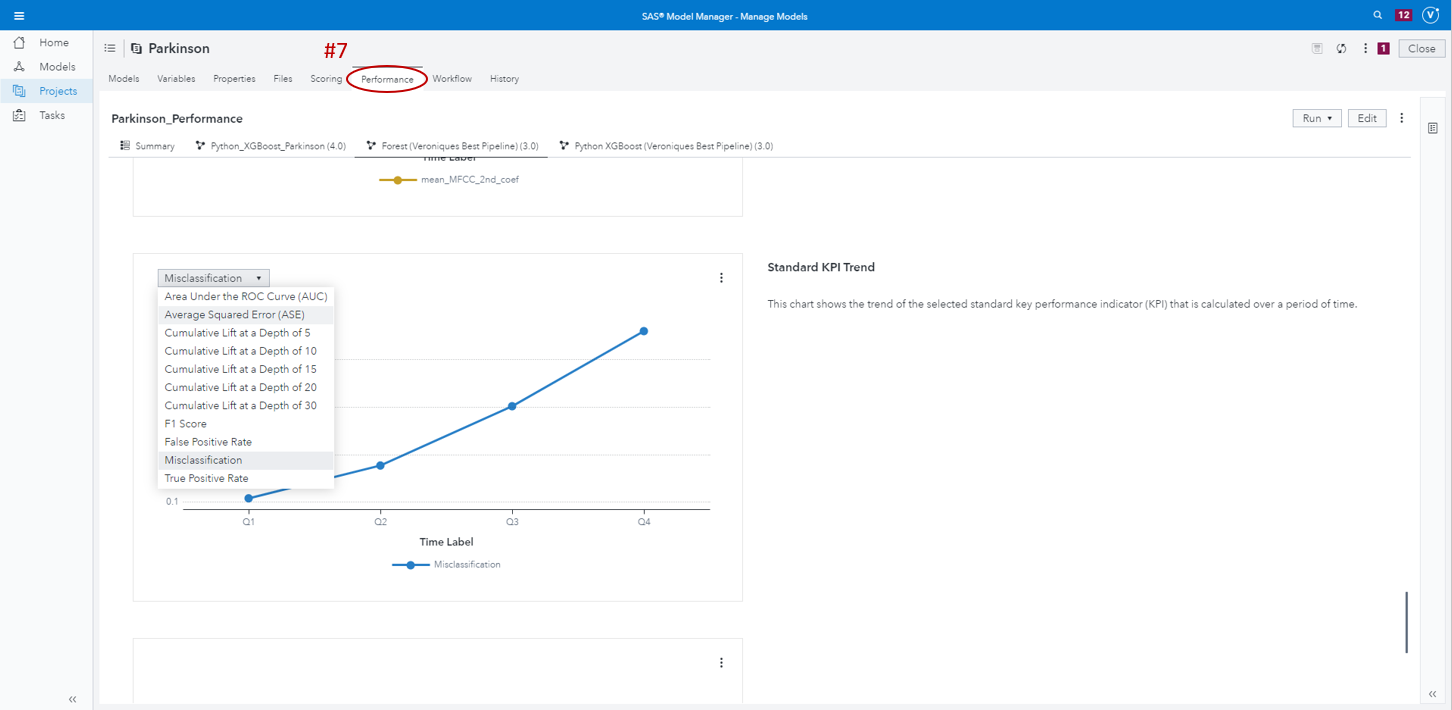Open the Misclassification KPI dropdown
1452x710 pixels.
pyautogui.click(x=213, y=277)
